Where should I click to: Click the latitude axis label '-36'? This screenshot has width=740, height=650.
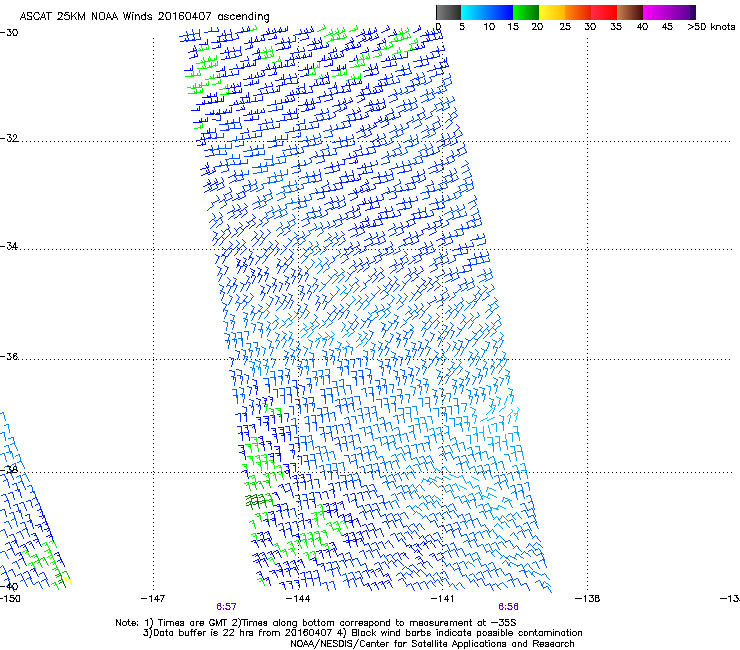(9, 356)
